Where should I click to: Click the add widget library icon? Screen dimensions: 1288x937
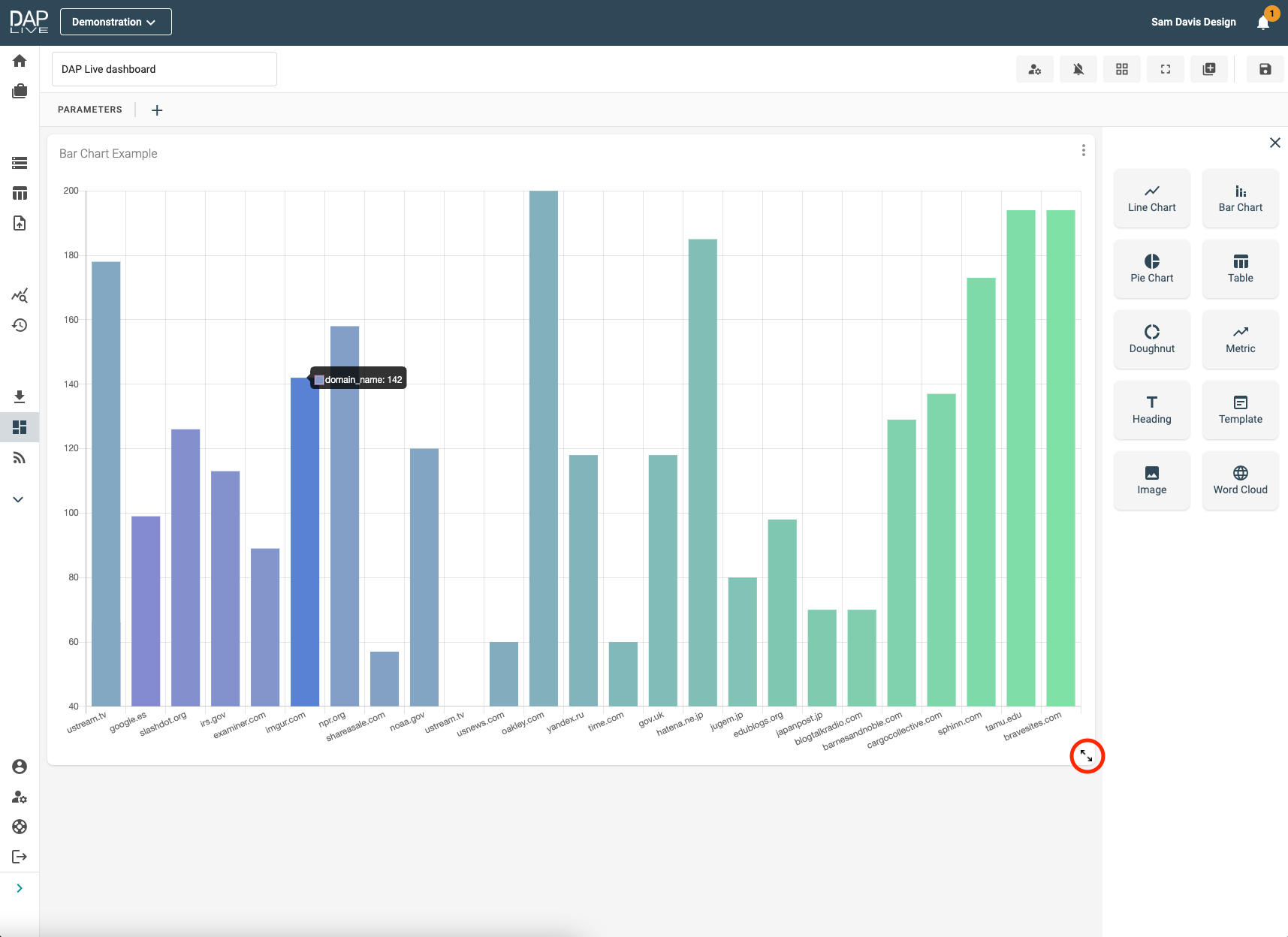[1208, 69]
